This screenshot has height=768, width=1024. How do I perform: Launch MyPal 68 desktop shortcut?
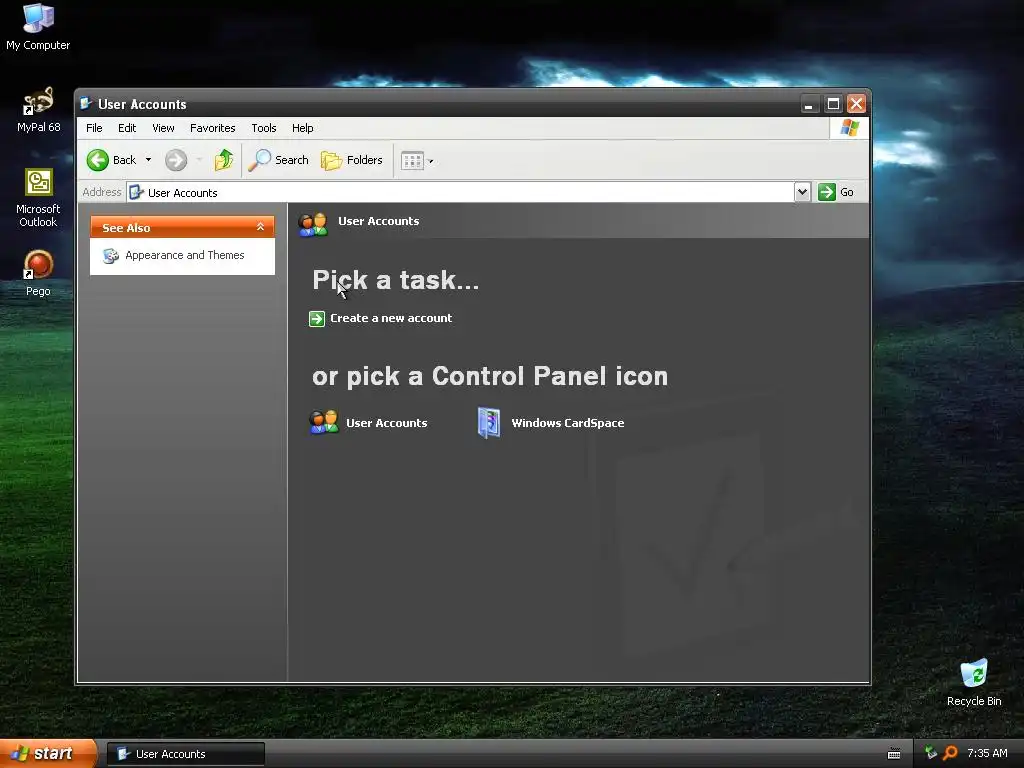(x=38, y=110)
